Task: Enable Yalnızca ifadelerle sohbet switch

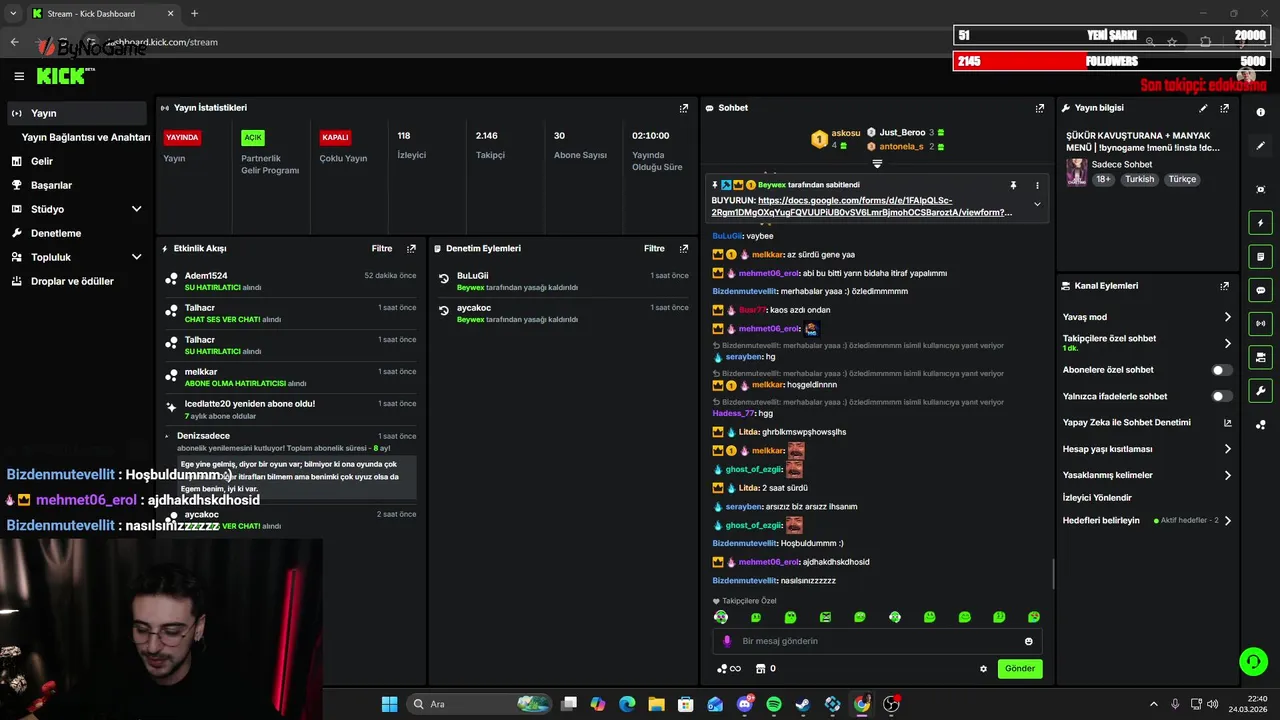Action: click(x=1220, y=396)
